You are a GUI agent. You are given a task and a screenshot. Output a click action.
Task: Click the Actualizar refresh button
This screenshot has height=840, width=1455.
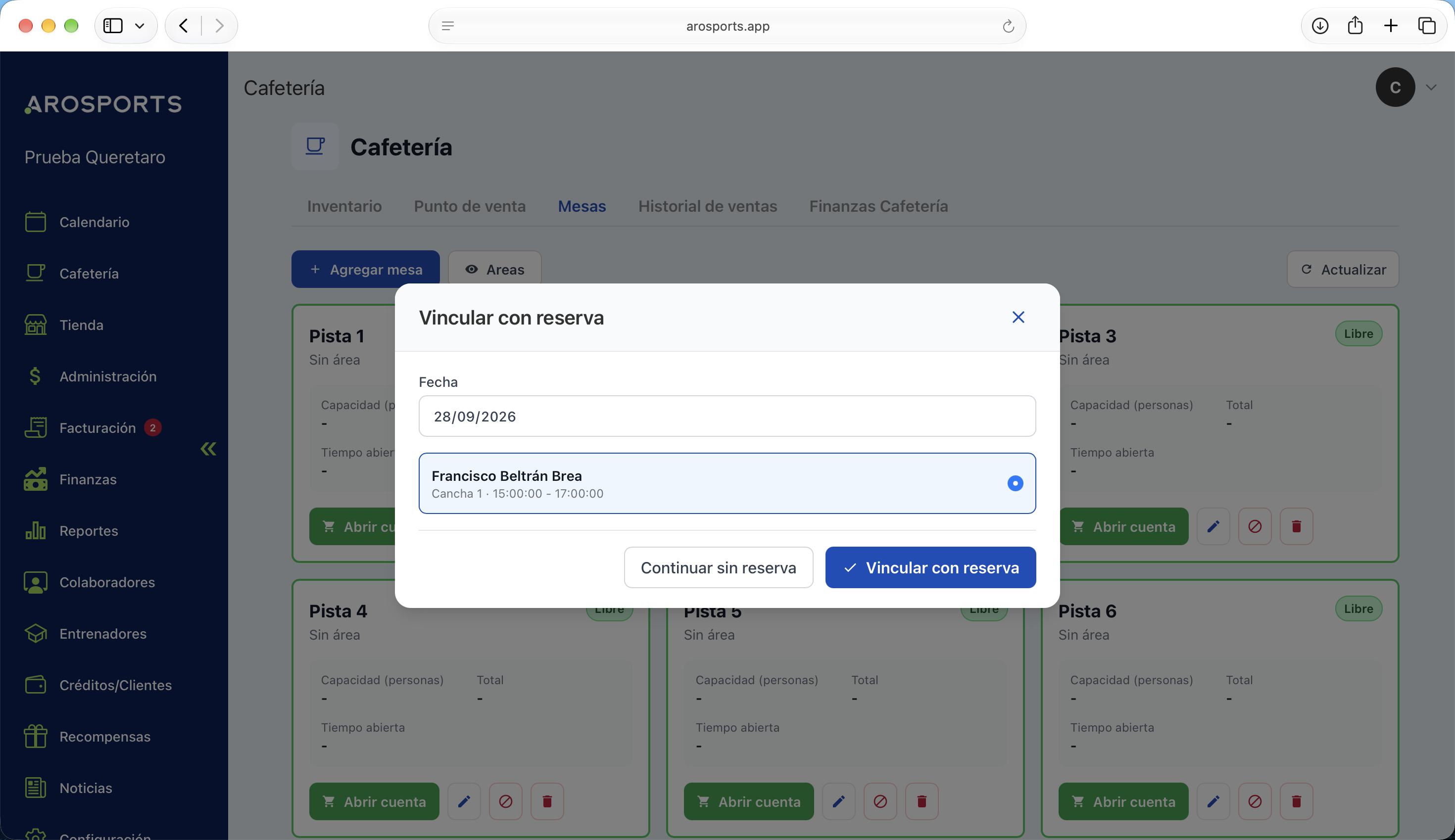pos(1343,269)
